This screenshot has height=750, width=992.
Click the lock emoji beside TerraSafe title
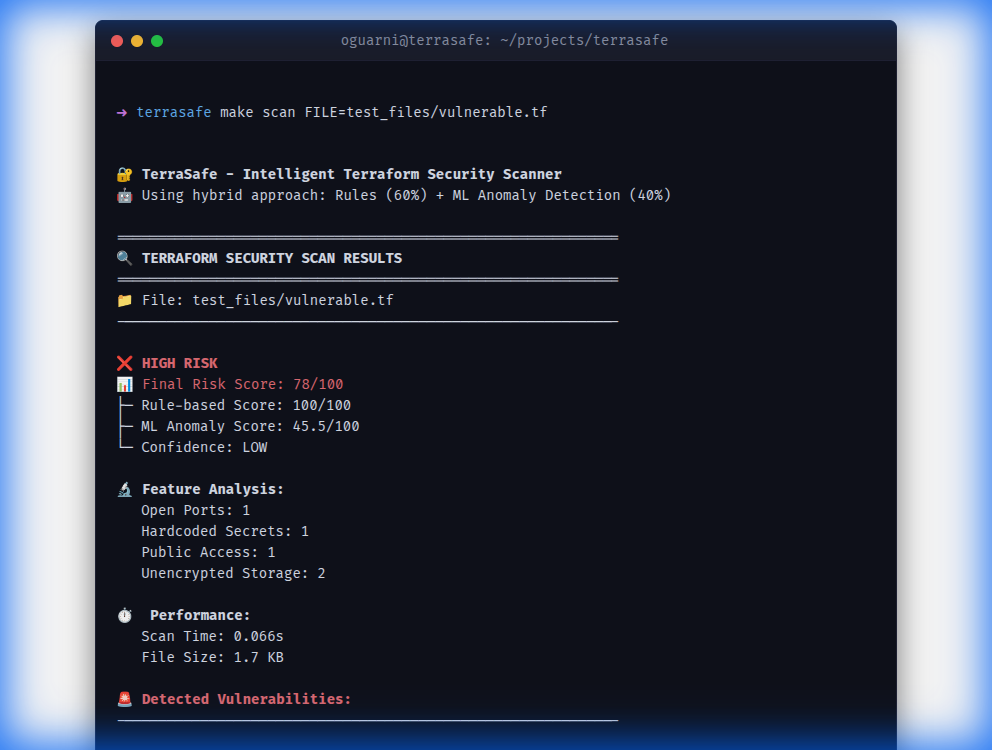click(x=125, y=172)
